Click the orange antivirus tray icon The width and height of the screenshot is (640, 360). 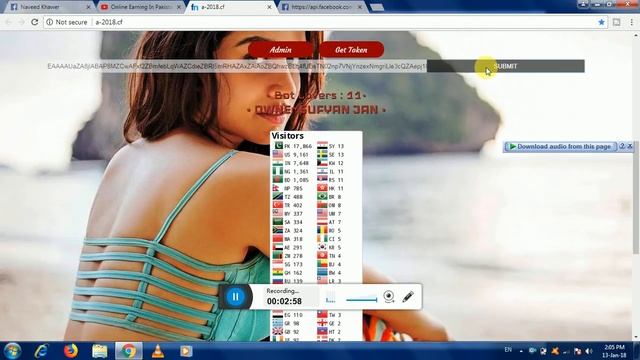click(555, 351)
